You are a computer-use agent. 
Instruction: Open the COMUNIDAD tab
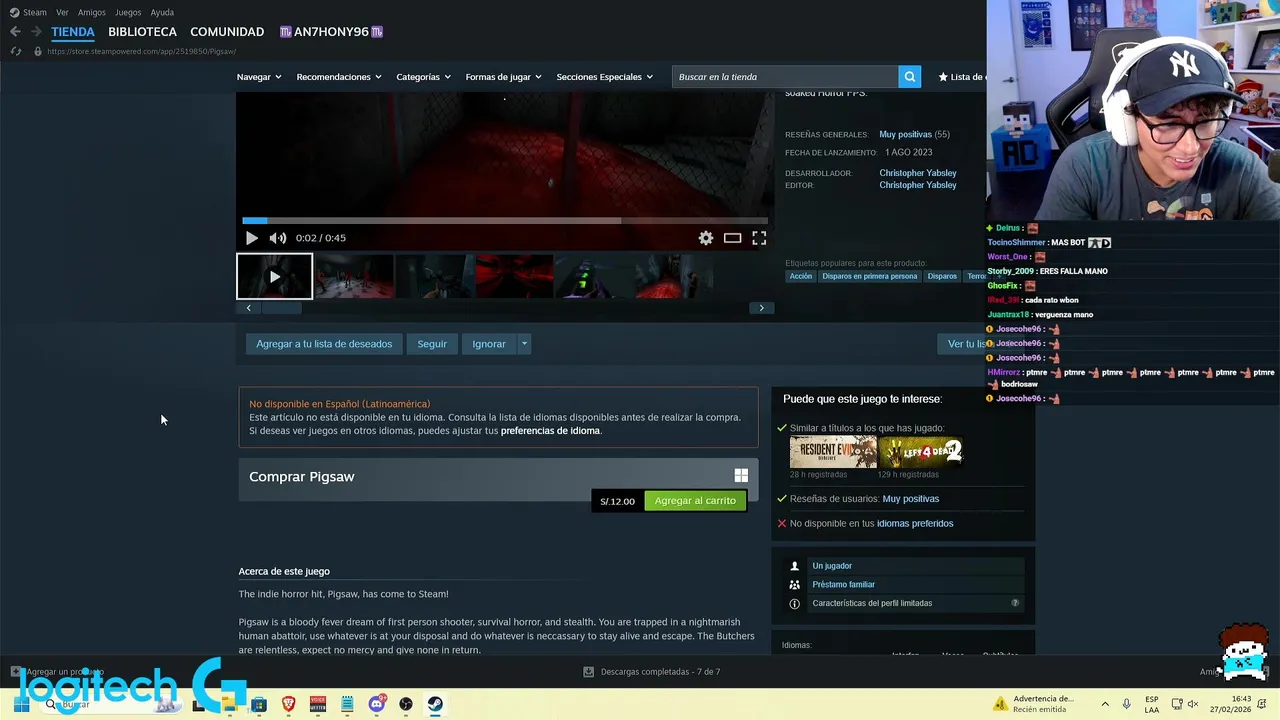(x=227, y=32)
